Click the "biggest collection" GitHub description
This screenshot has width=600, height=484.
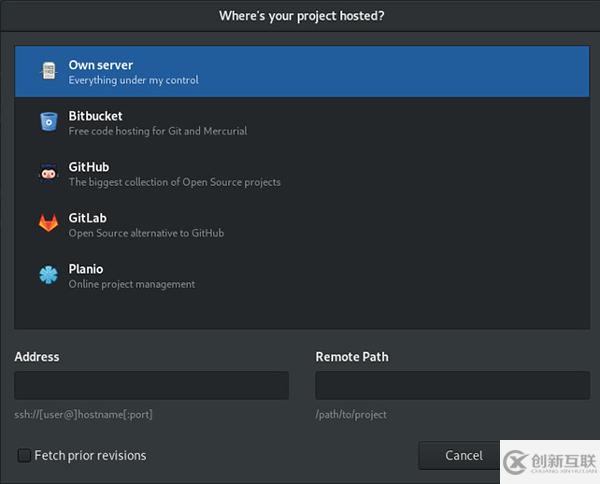(174, 182)
